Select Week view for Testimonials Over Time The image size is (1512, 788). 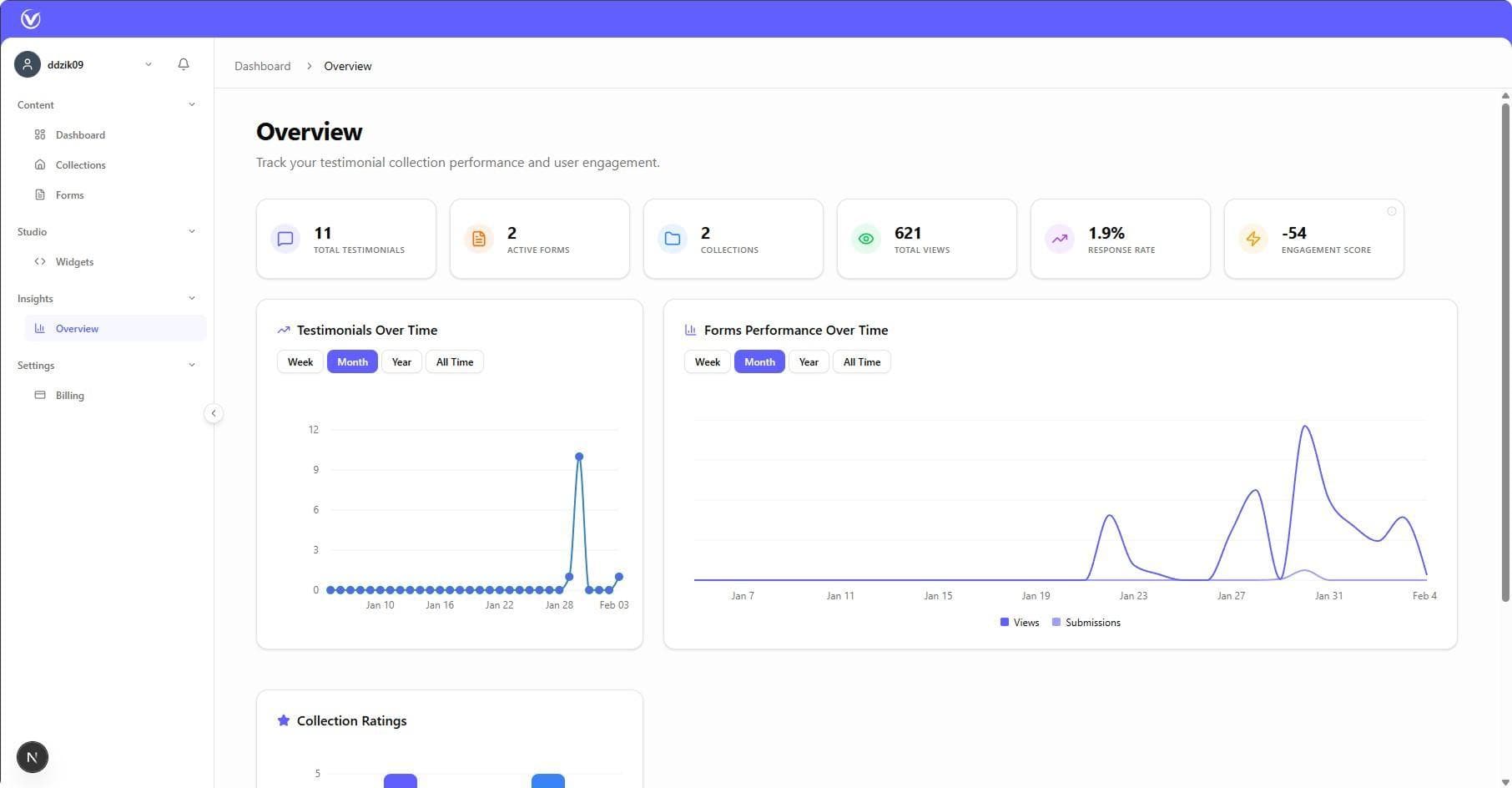pyautogui.click(x=300, y=361)
